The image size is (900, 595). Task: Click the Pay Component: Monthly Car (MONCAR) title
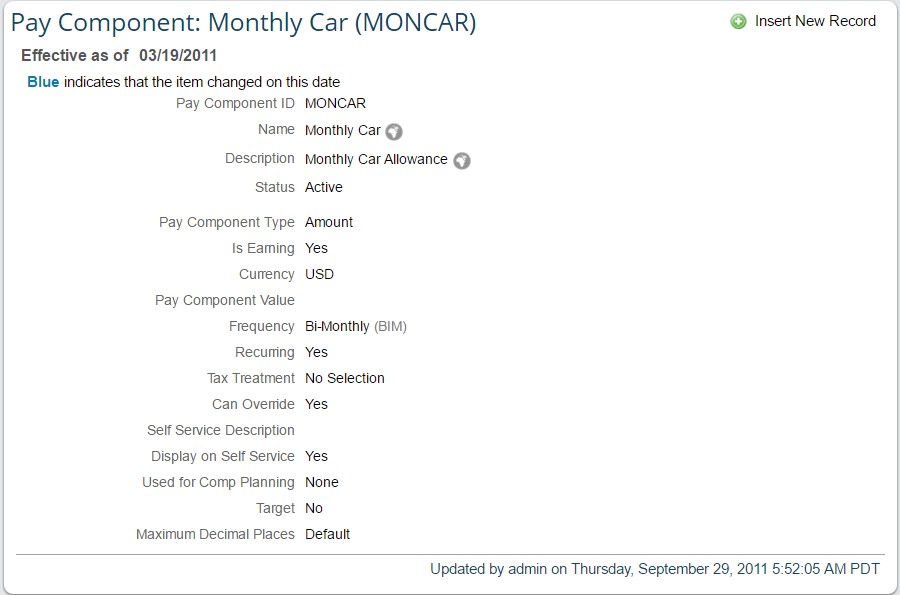(x=243, y=23)
